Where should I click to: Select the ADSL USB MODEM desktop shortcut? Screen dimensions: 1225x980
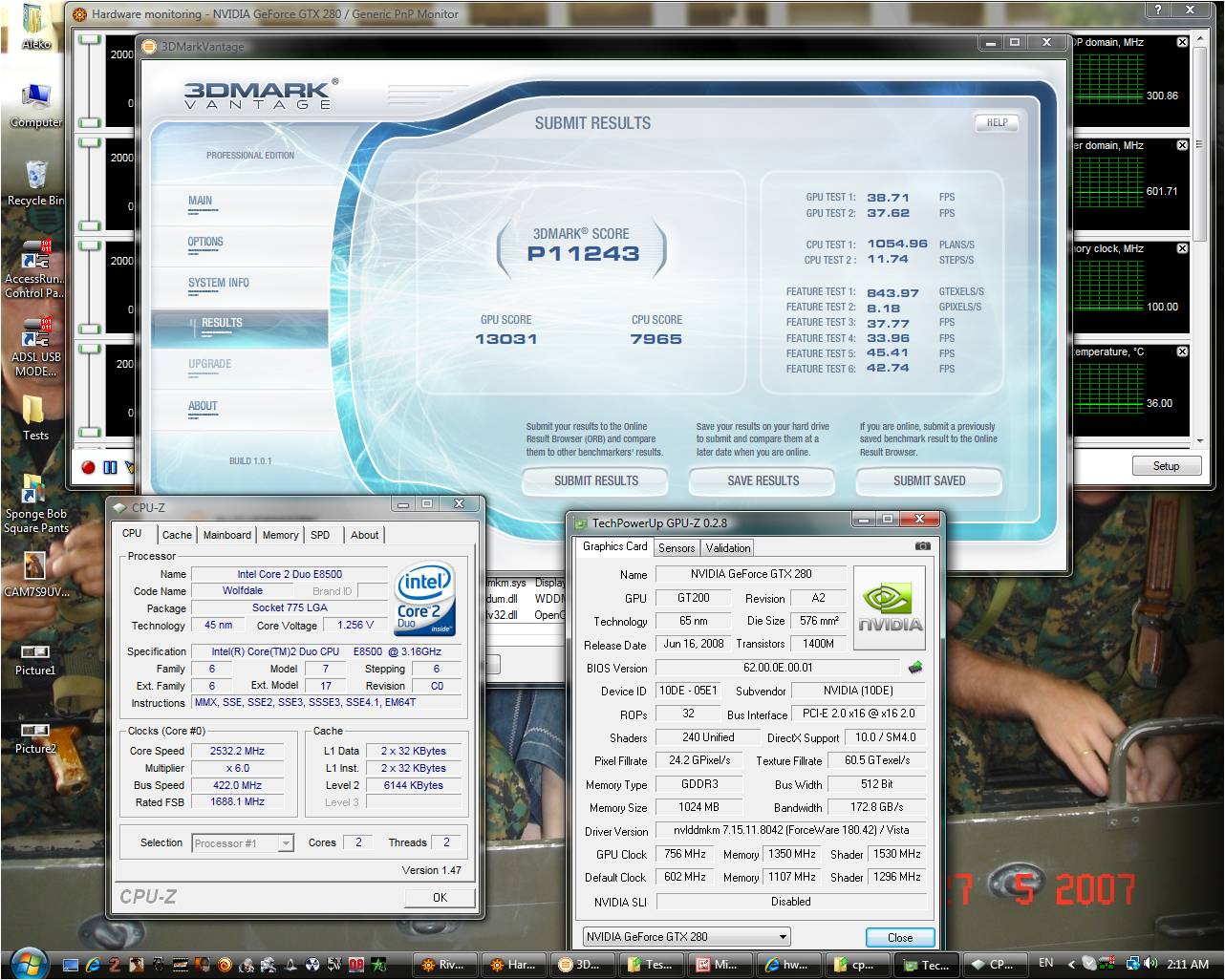point(35,348)
